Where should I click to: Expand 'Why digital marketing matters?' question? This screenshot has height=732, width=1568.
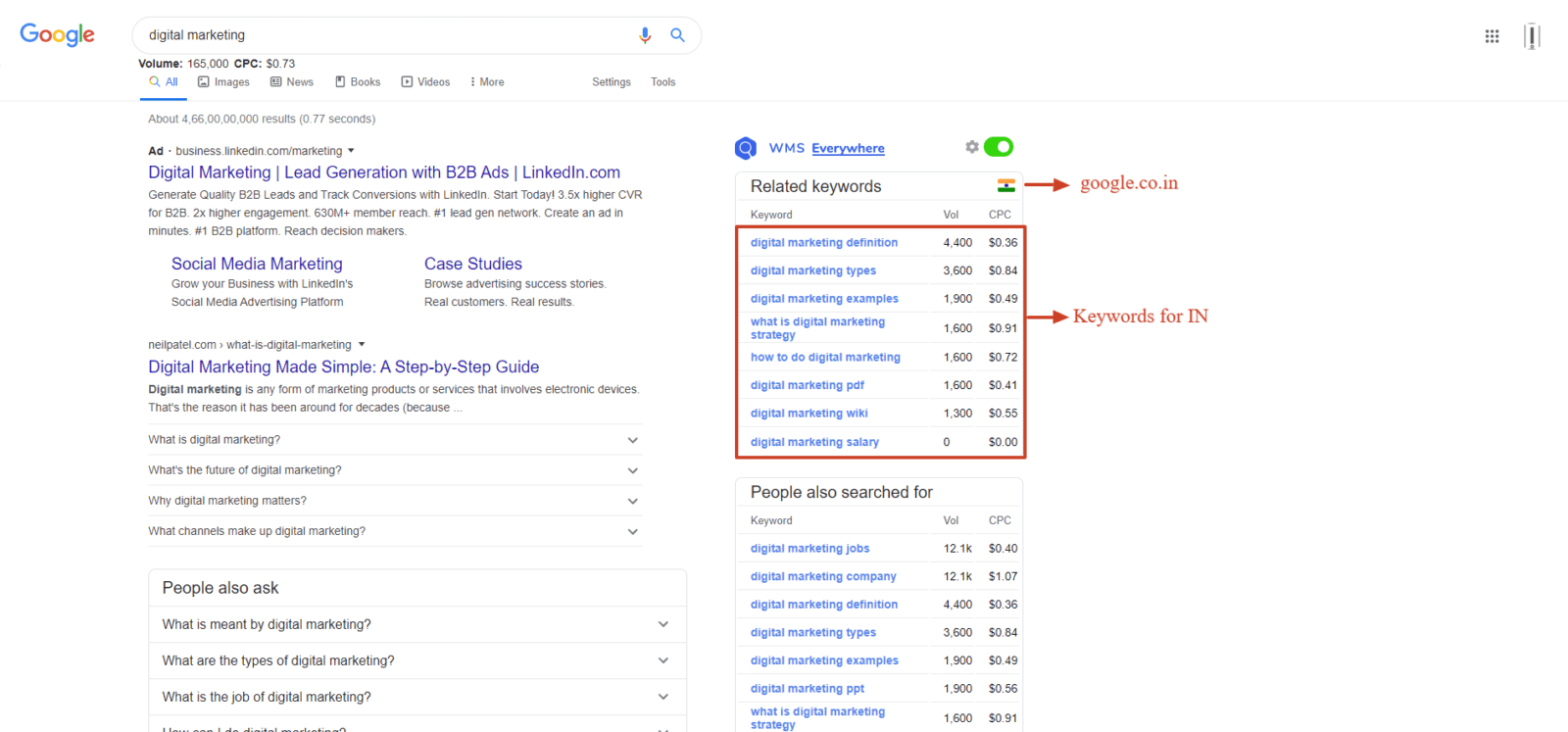coord(633,501)
